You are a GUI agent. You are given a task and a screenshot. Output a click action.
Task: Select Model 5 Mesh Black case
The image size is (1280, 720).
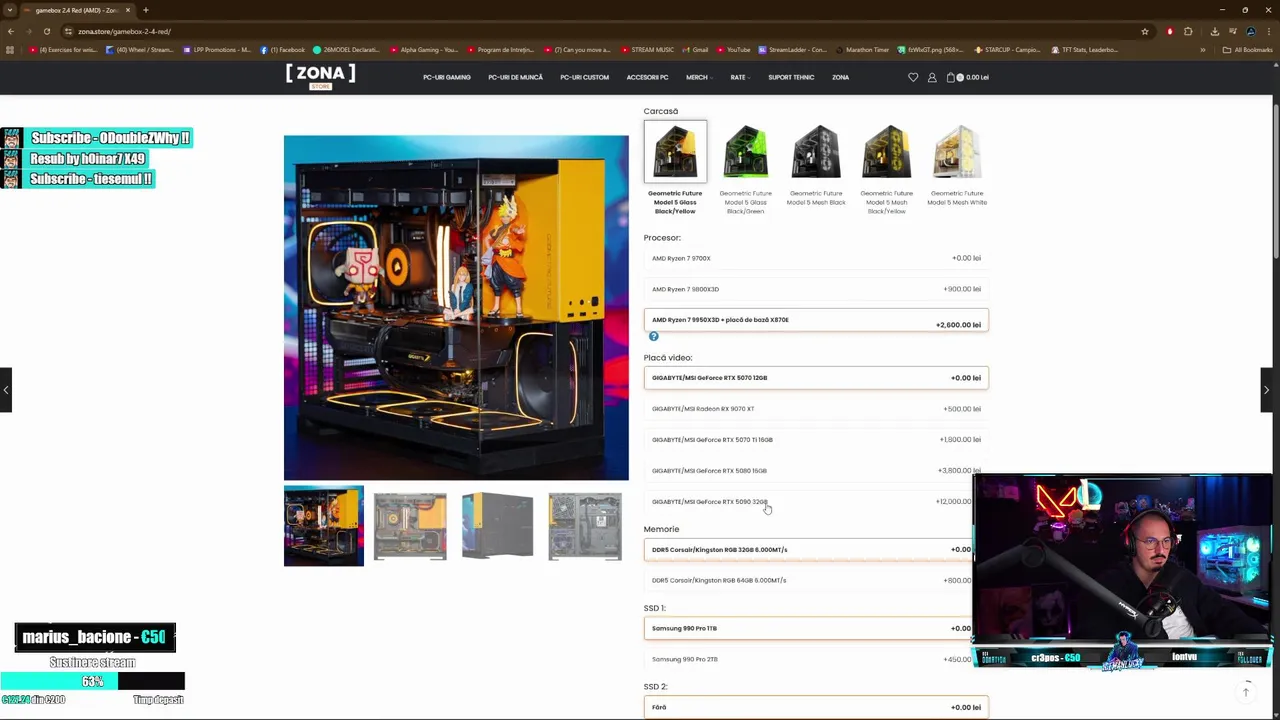click(x=816, y=151)
